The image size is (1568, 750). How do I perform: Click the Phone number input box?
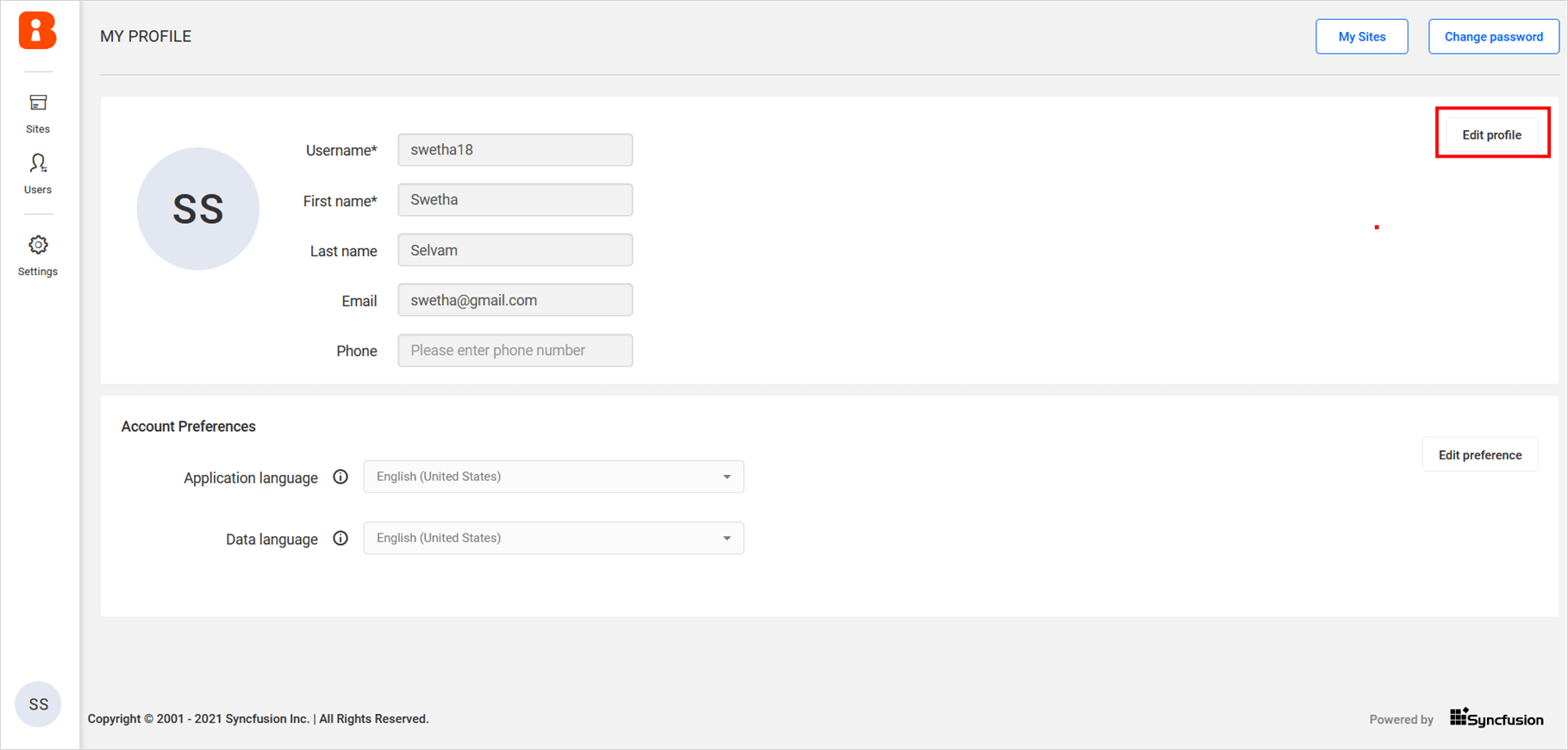pos(515,350)
